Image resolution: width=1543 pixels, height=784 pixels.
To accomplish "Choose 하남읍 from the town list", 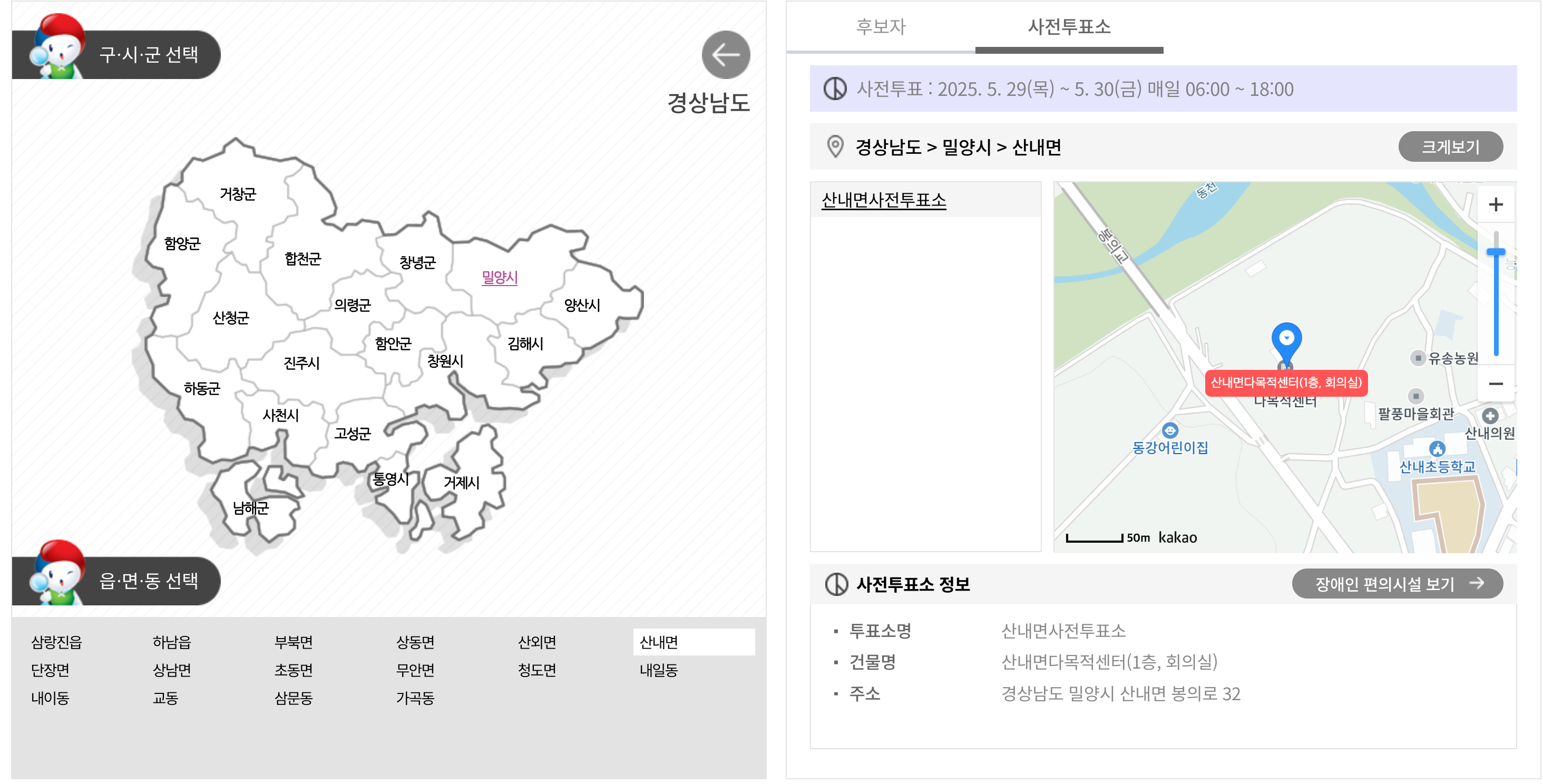I will (x=172, y=643).
